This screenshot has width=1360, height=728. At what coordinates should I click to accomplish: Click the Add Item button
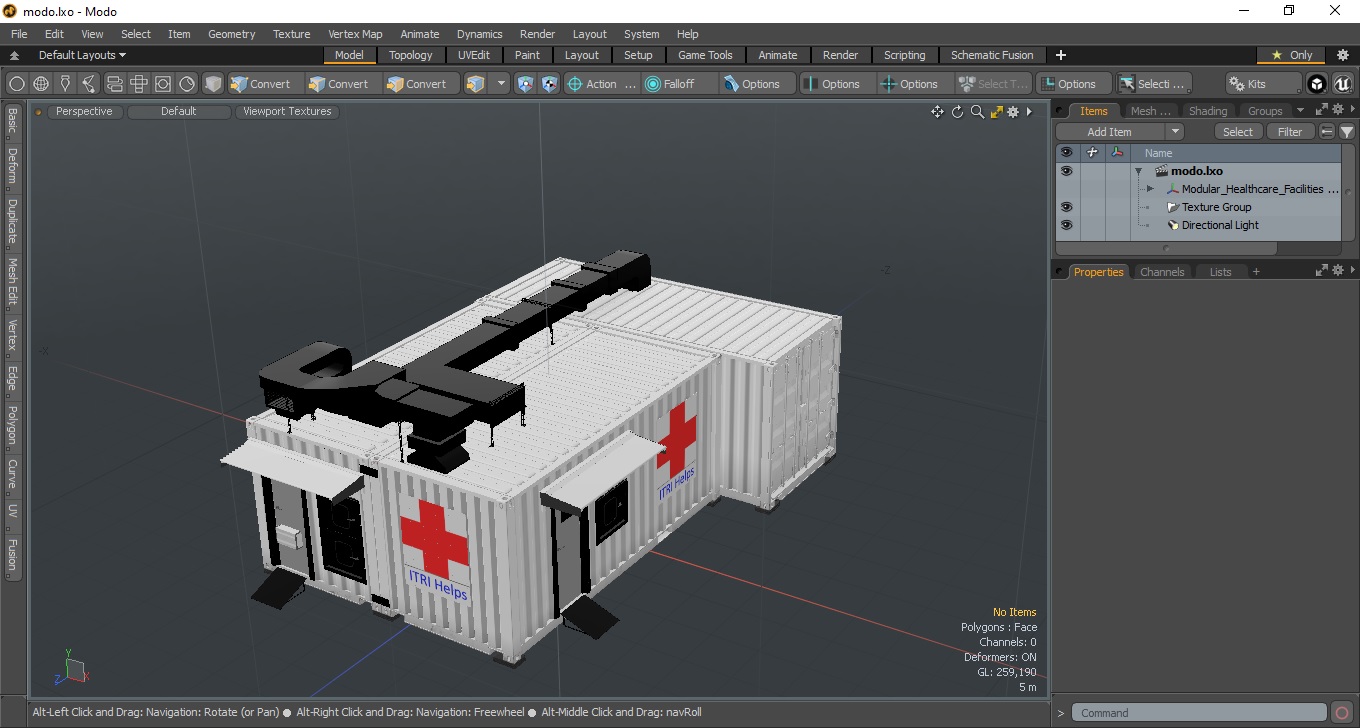pos(1110,132)
